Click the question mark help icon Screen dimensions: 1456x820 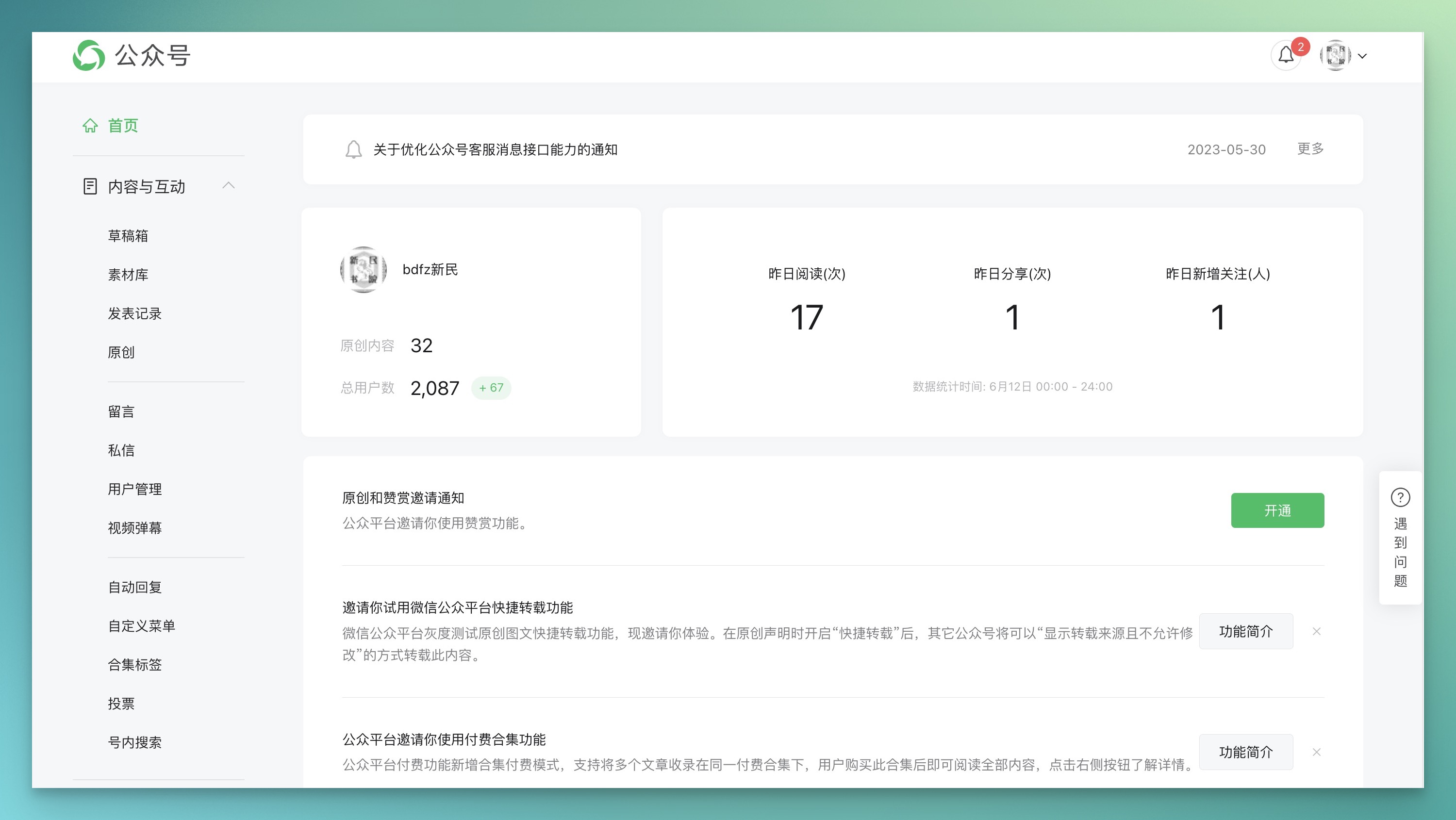click(1400, 497)
